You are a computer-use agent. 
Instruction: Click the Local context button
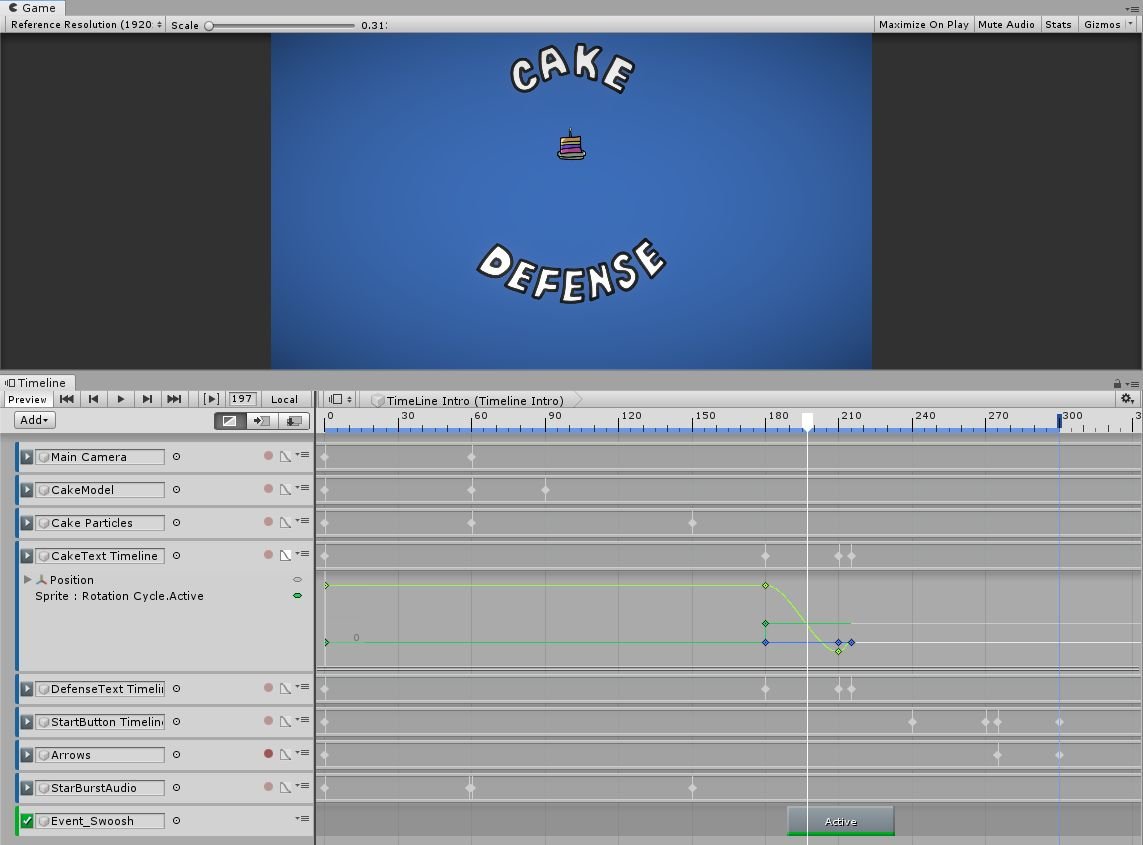pos(284,399)
